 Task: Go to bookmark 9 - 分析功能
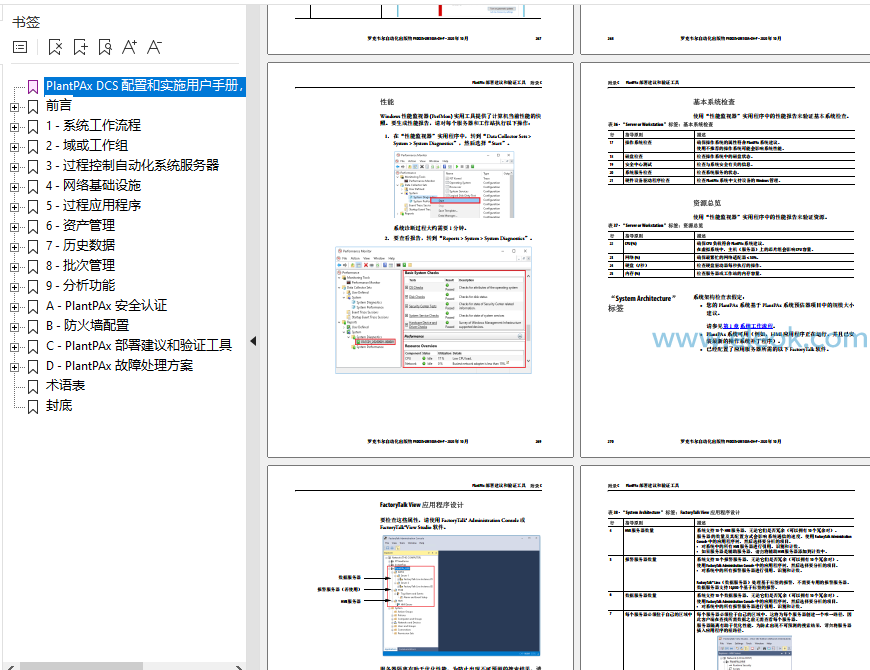pos(80,285)
